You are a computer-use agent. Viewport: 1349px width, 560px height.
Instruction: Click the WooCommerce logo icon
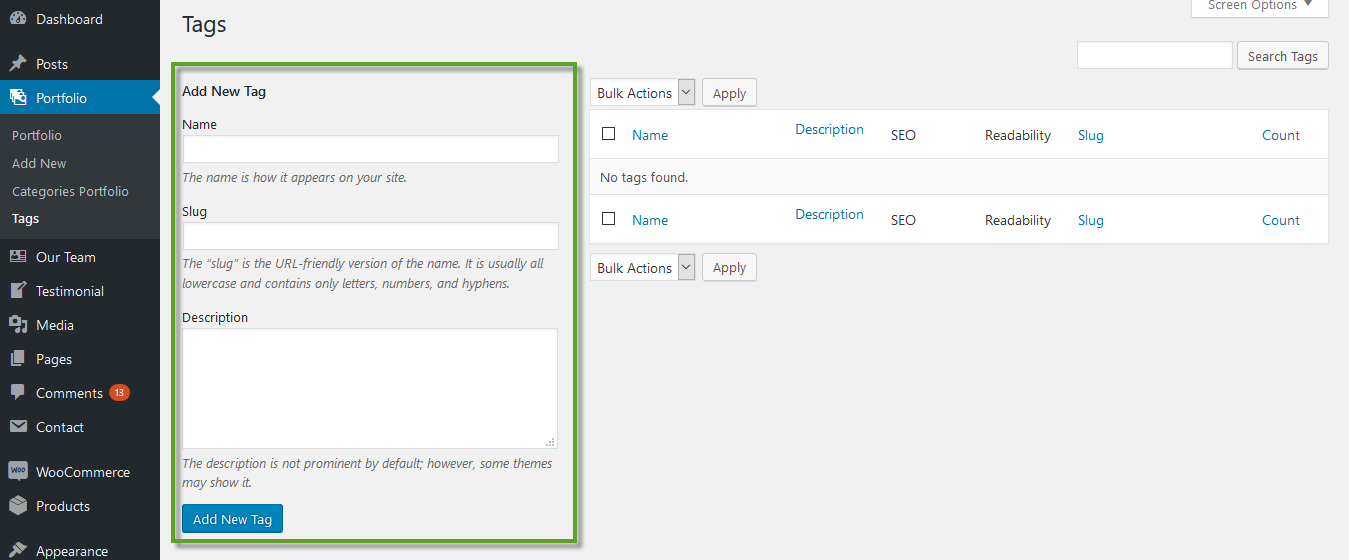point(18,472)
